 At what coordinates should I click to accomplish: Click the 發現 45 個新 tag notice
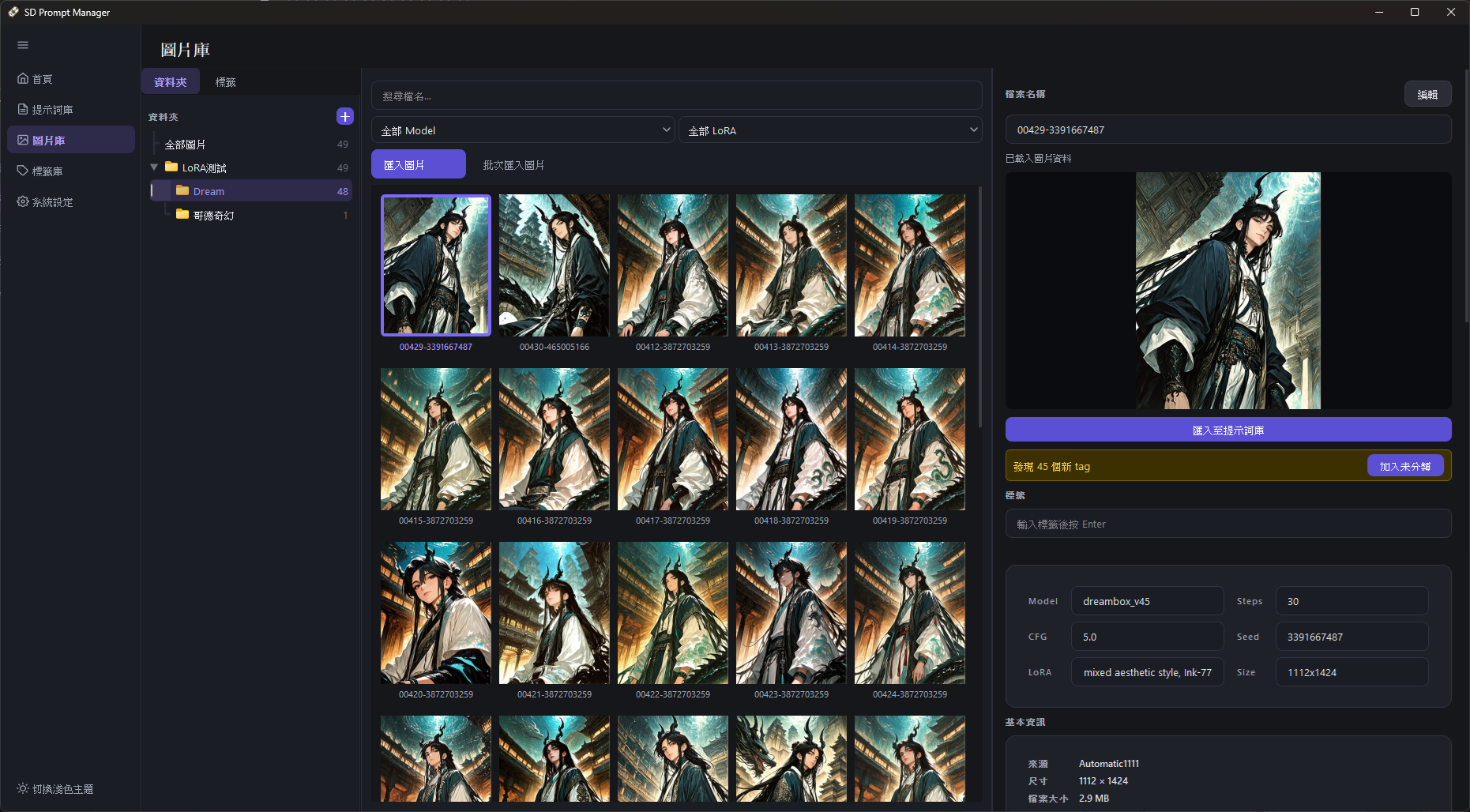point(1051,466)
